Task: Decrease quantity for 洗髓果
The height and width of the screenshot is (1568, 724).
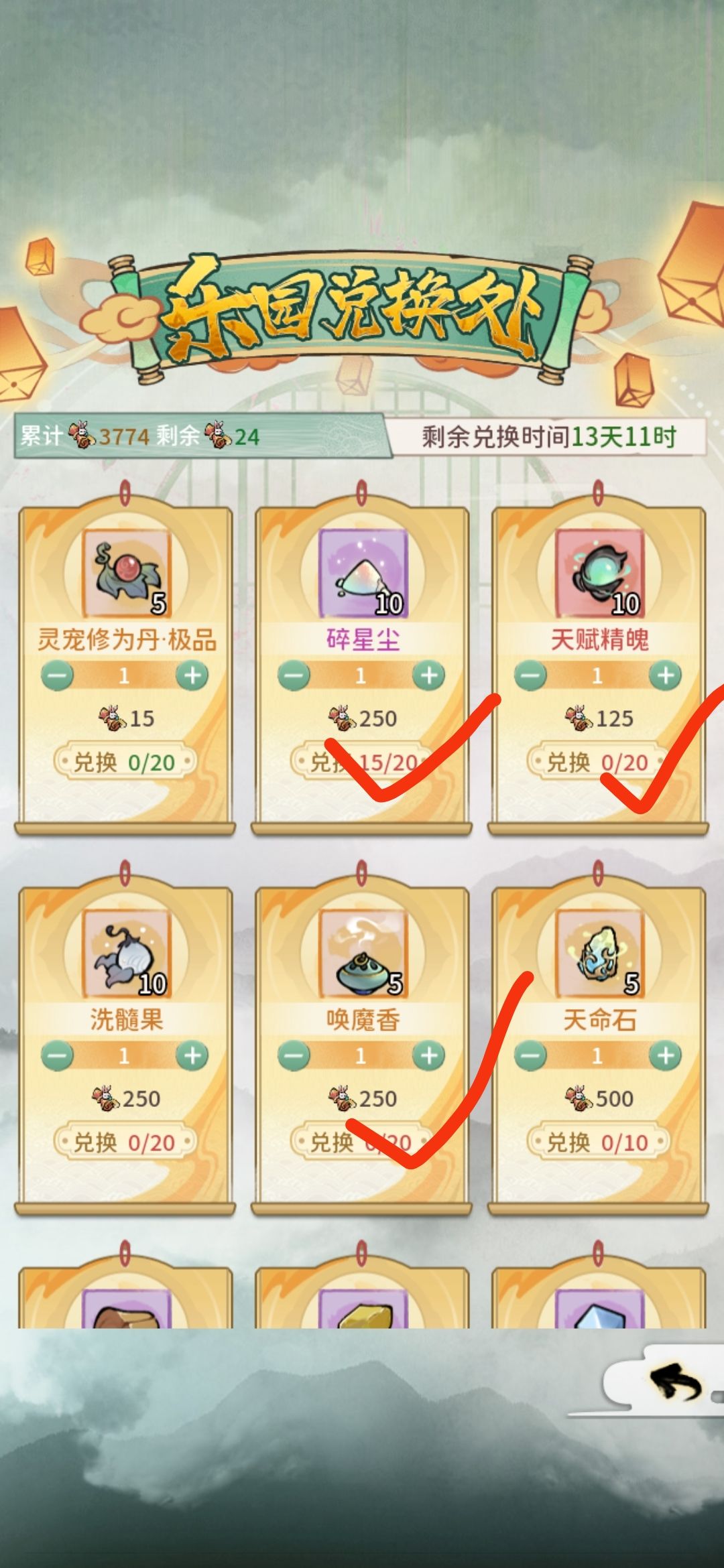Action: 57,1056
